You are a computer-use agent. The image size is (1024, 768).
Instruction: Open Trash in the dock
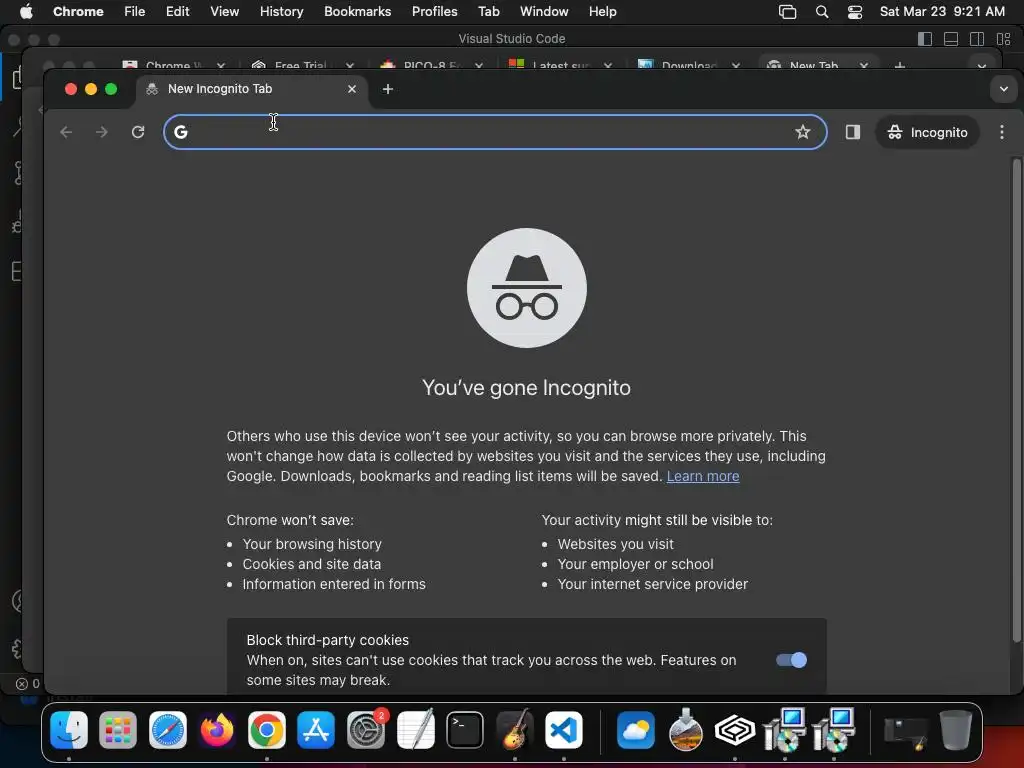coord(955,729)
